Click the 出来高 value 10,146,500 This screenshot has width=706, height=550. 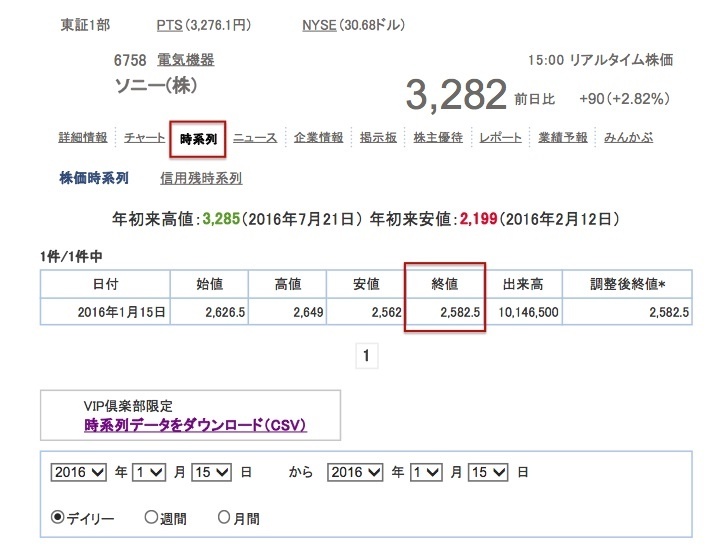[528, 312]
